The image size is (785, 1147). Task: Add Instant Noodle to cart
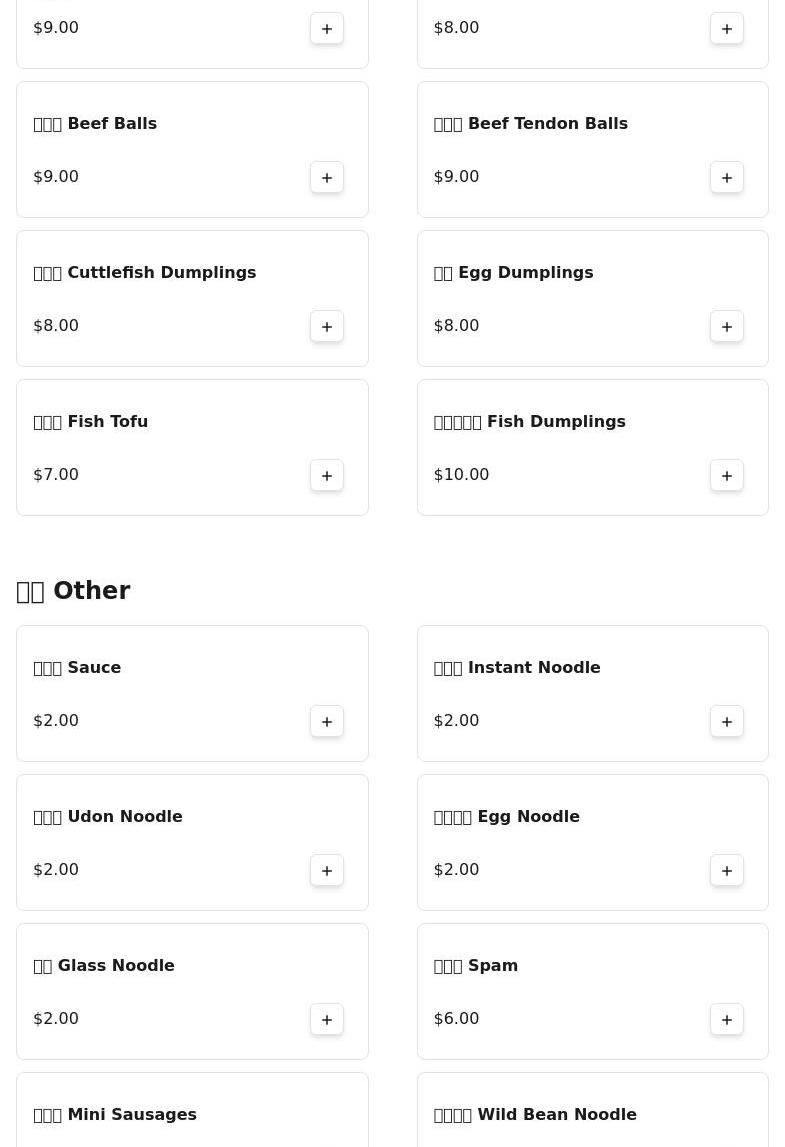727,721
